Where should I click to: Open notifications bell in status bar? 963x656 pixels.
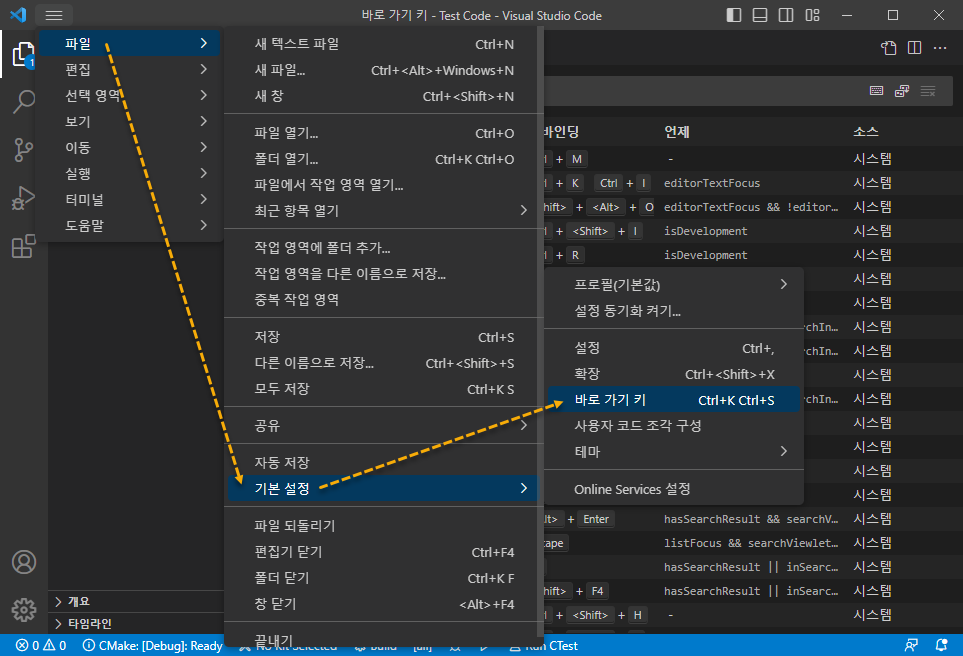point(942,646)
